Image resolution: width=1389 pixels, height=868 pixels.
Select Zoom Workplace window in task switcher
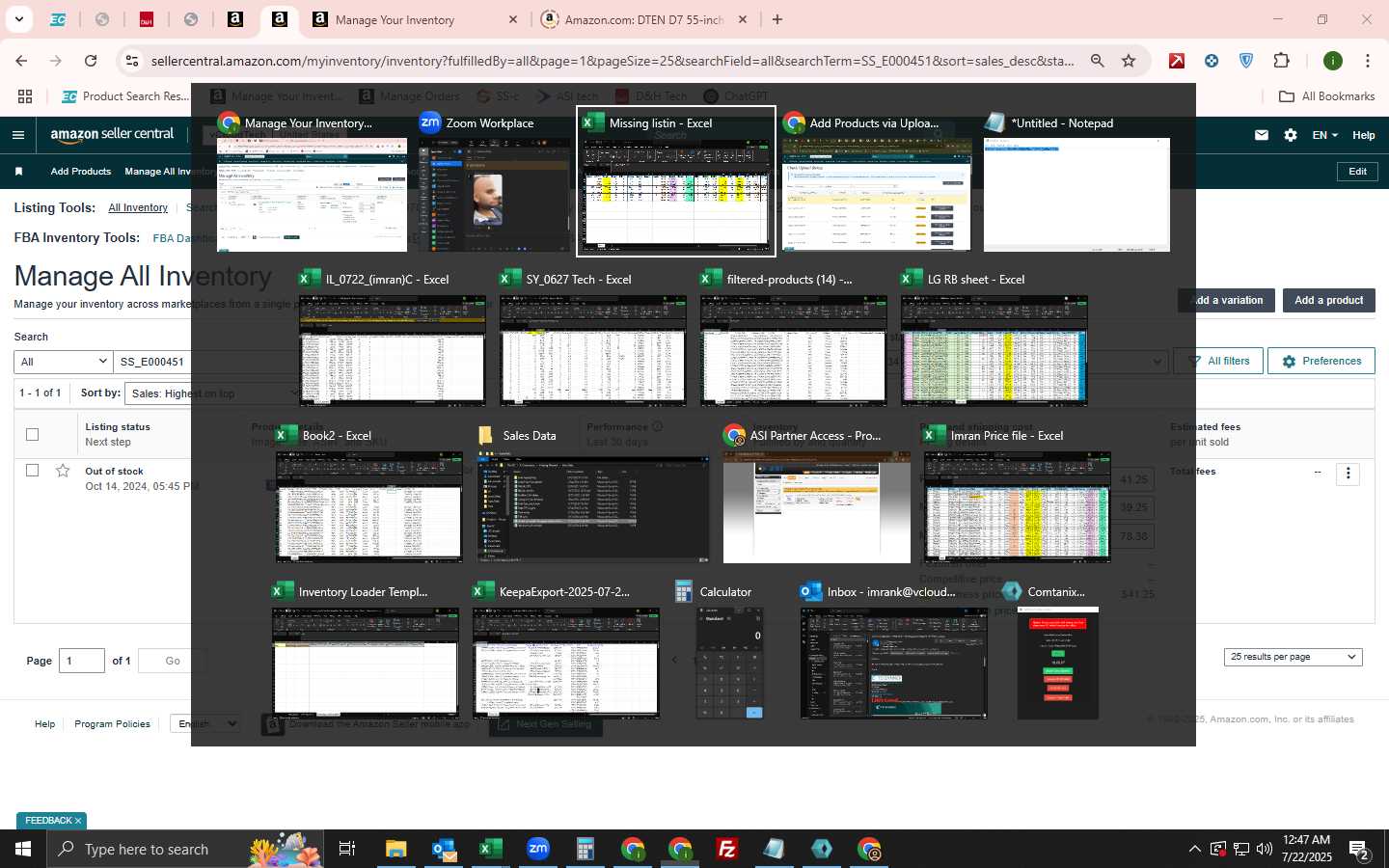pos(493,181)
